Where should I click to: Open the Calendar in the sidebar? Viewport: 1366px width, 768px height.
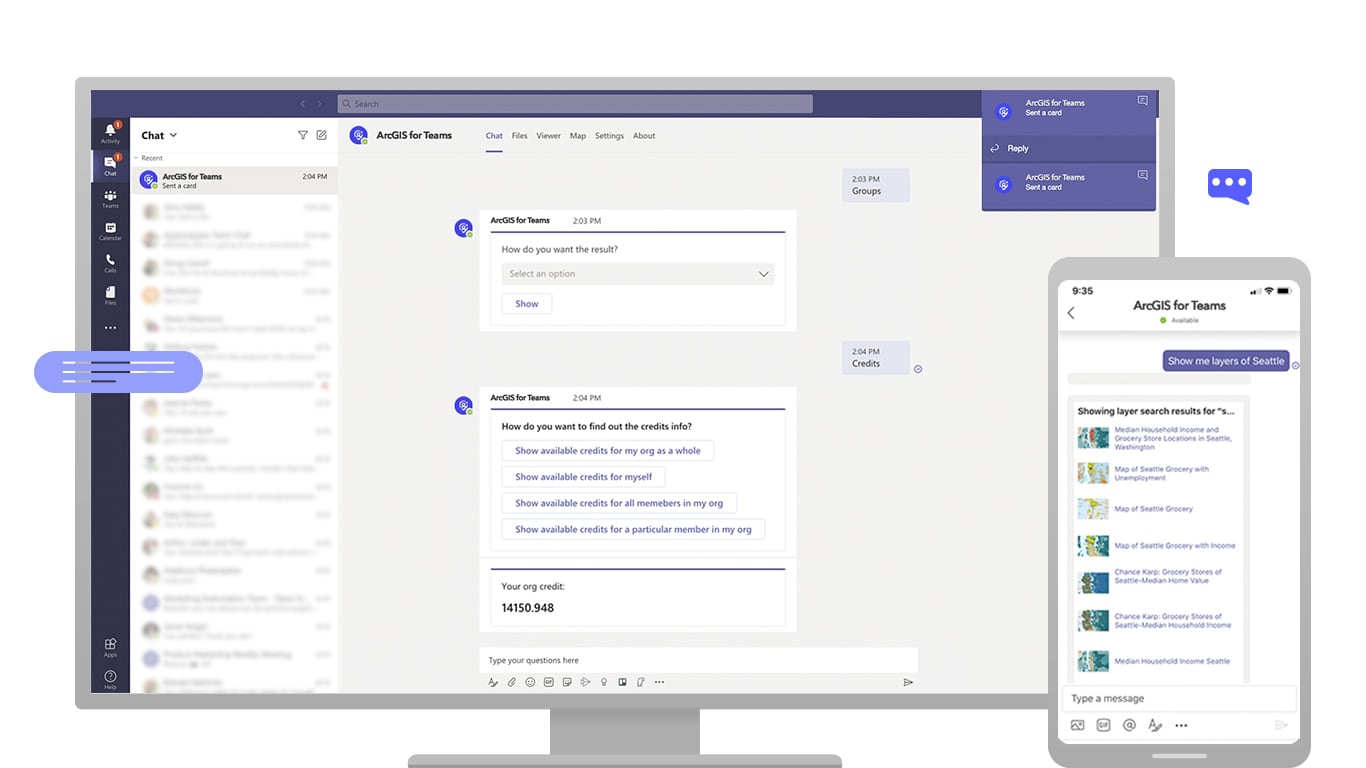coord(110,231)
